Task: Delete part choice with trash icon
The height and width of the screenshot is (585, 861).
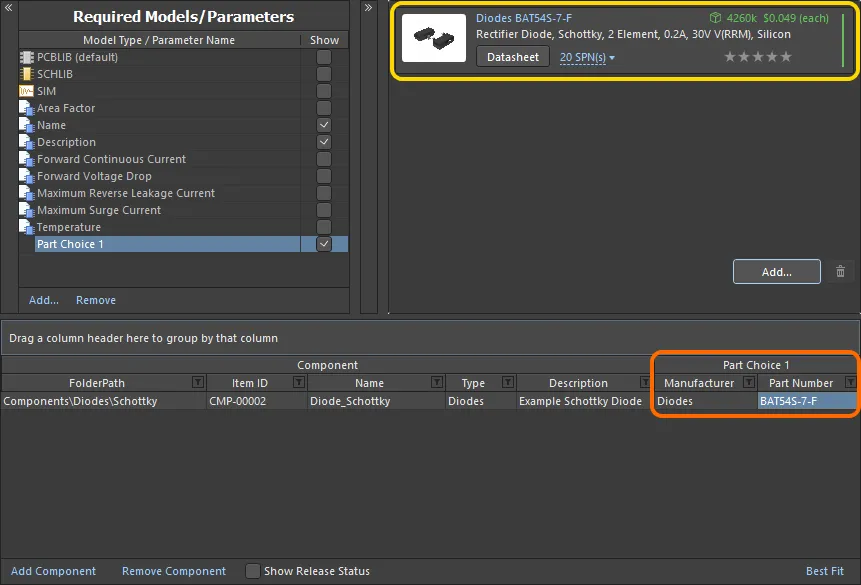Action: pos(840,271)
